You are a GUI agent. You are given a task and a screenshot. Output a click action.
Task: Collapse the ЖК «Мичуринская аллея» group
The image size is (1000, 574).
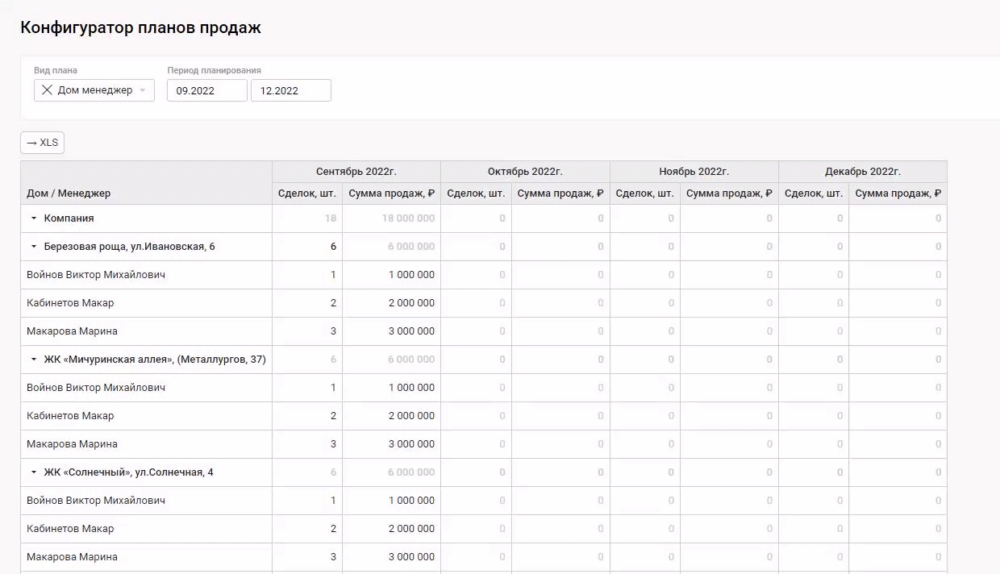click(x=33, y=359)
